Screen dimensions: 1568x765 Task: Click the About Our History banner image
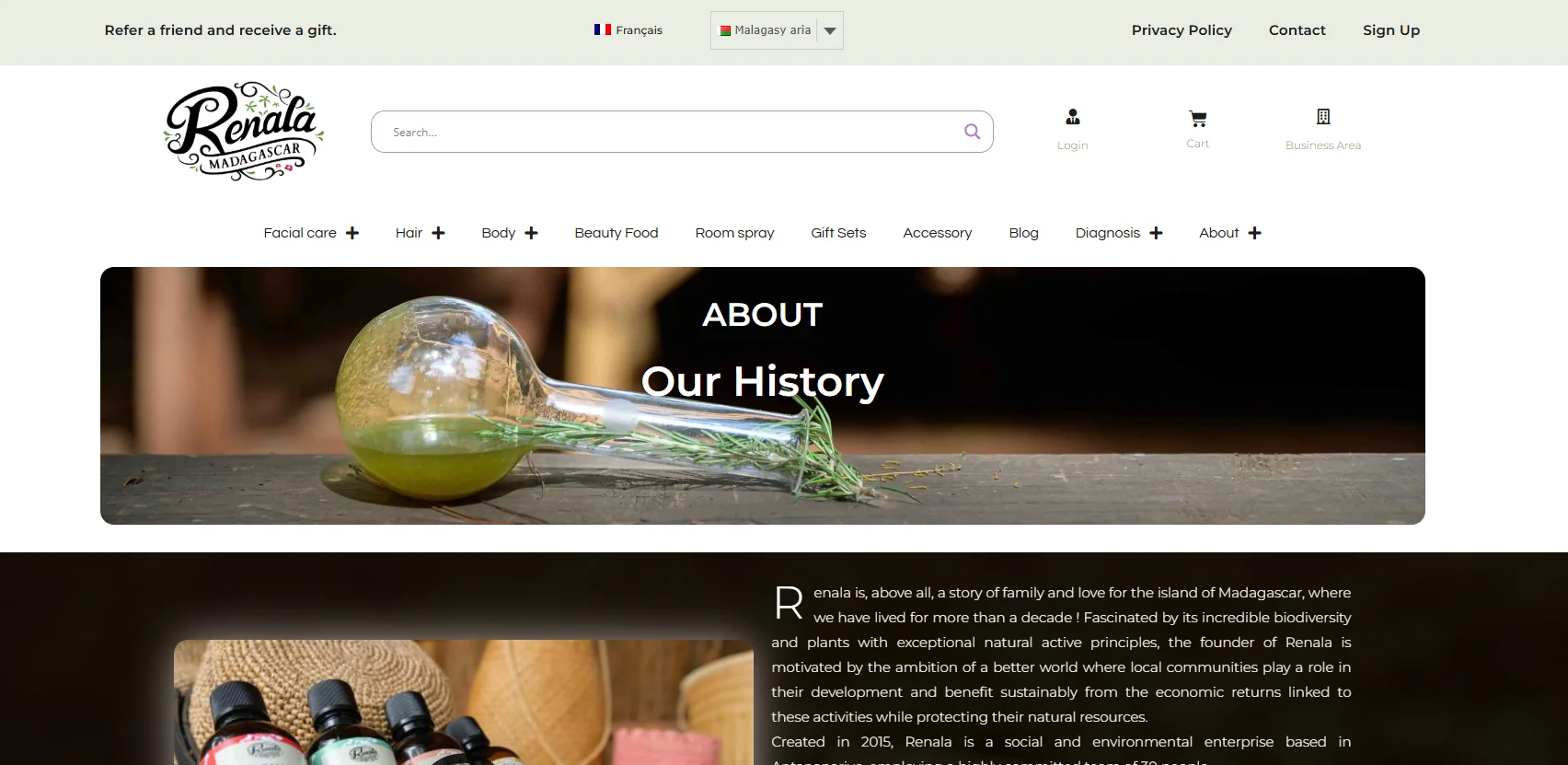pyautogui.click(x=763, y=396)
